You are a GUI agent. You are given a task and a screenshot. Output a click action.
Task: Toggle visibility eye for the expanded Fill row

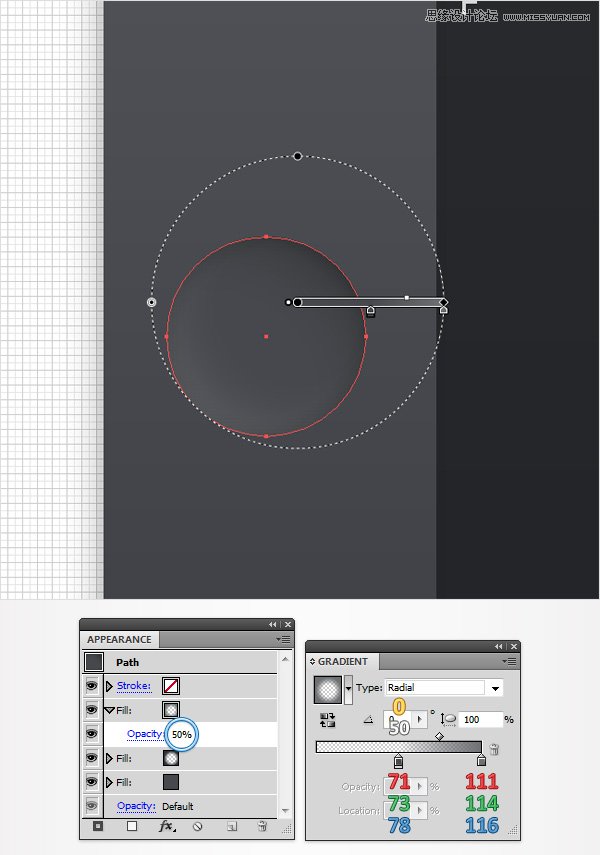pyautogui.click(x=92, y=709)
